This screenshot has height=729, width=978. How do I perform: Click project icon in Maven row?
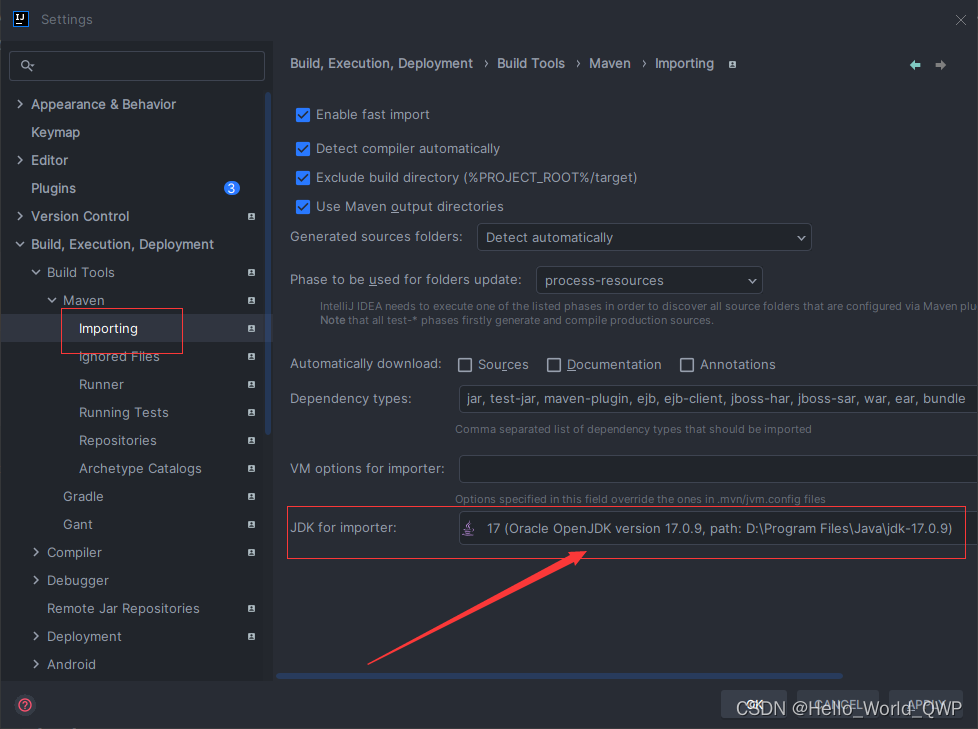click(251, 301)
